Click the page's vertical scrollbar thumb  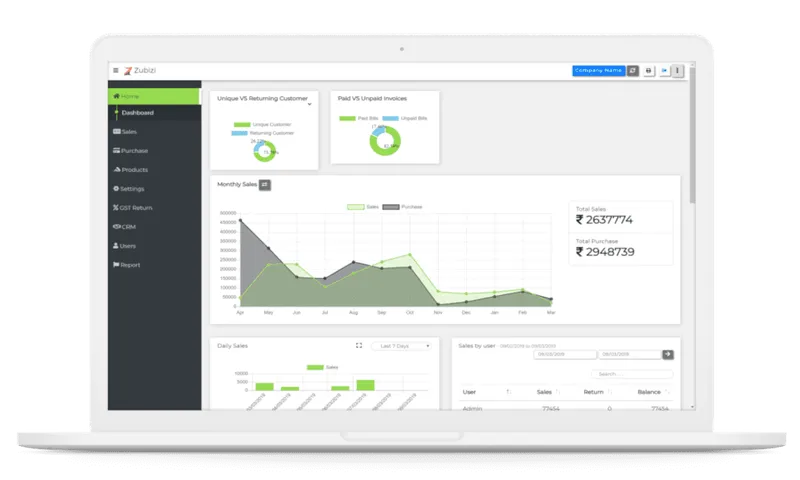click(692, 135)
